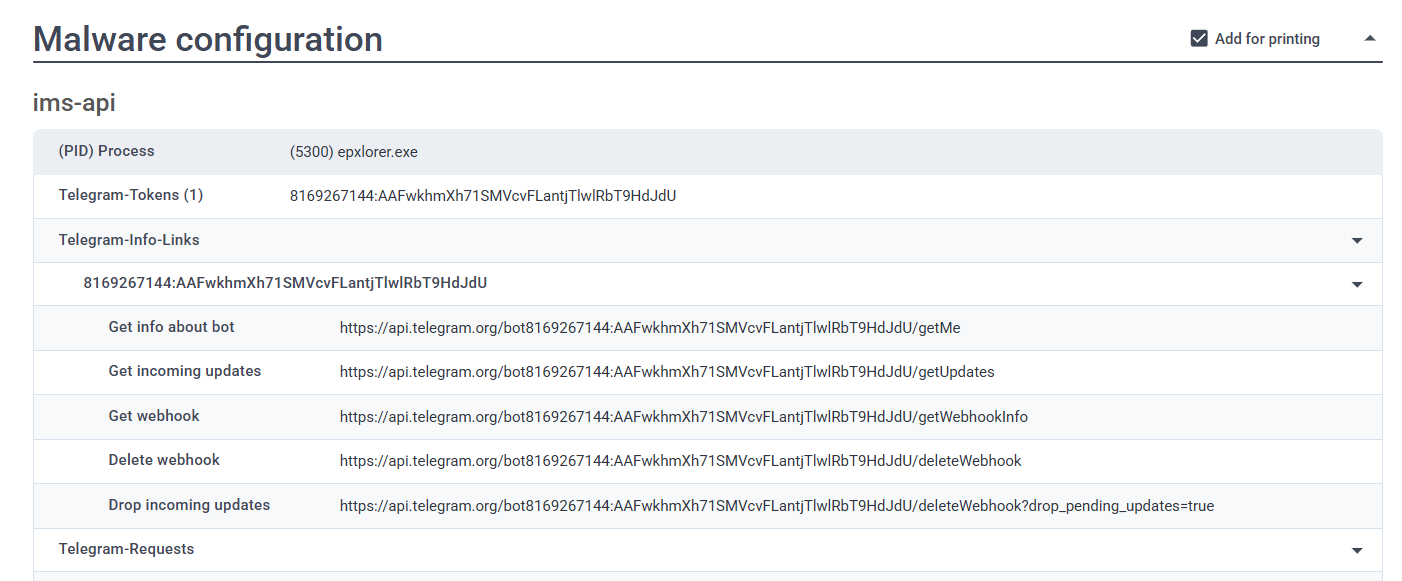Click the Add for printing label text

click(1267, 39)
